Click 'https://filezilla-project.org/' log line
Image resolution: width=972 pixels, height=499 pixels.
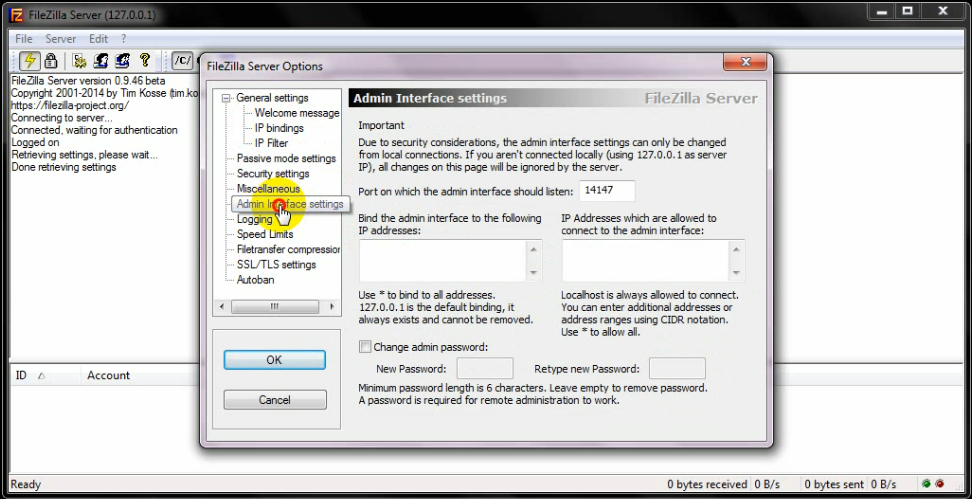(x=70, y=105)
